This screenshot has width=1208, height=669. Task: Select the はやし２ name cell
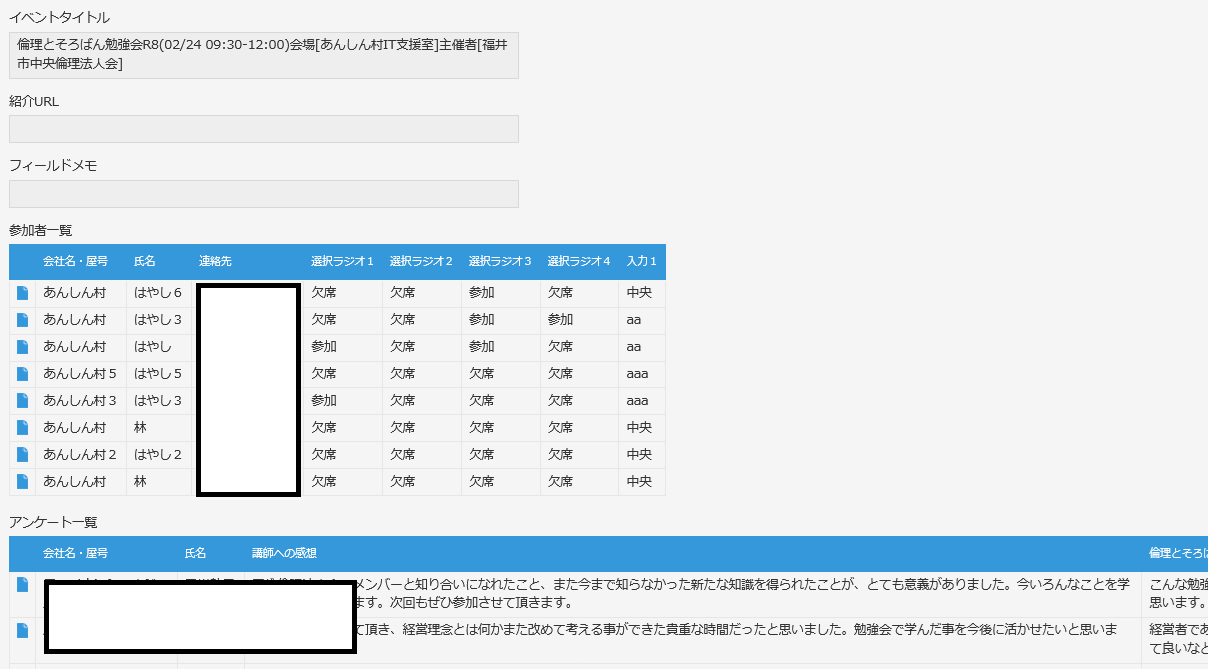pyautogui.click(x=158, y=455)
